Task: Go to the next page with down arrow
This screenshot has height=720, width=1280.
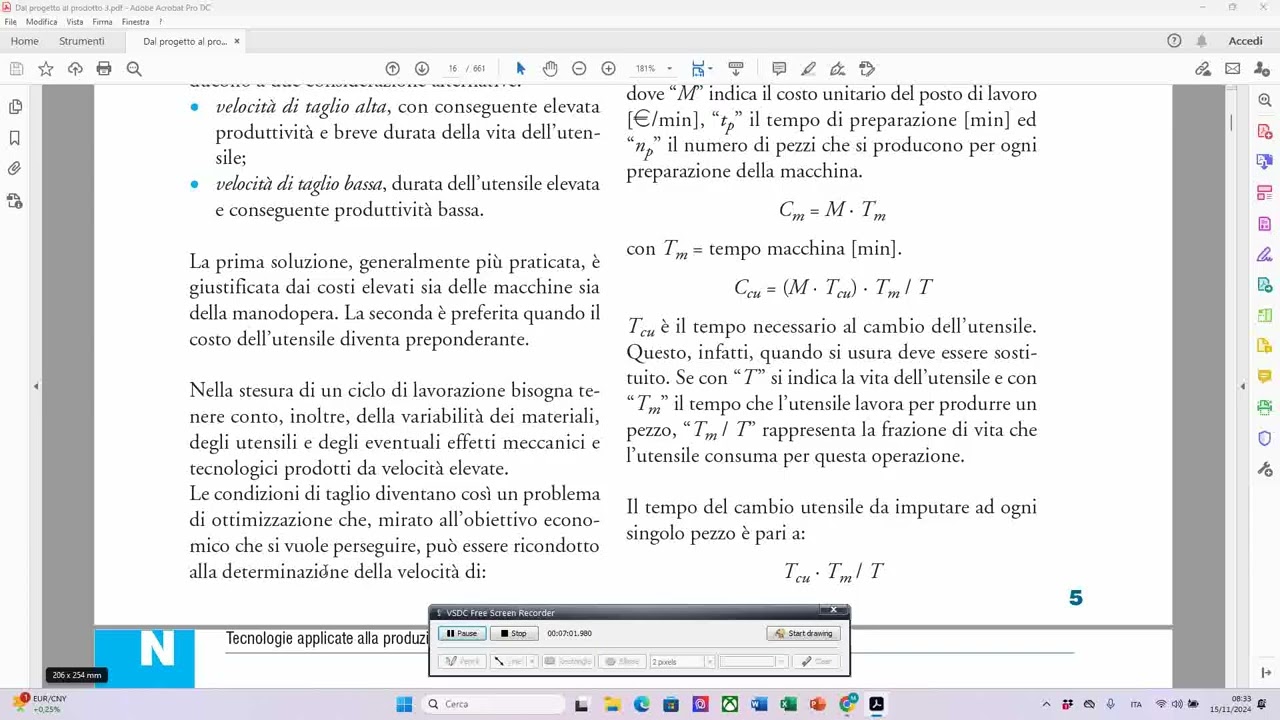Action: pos(422,69)
